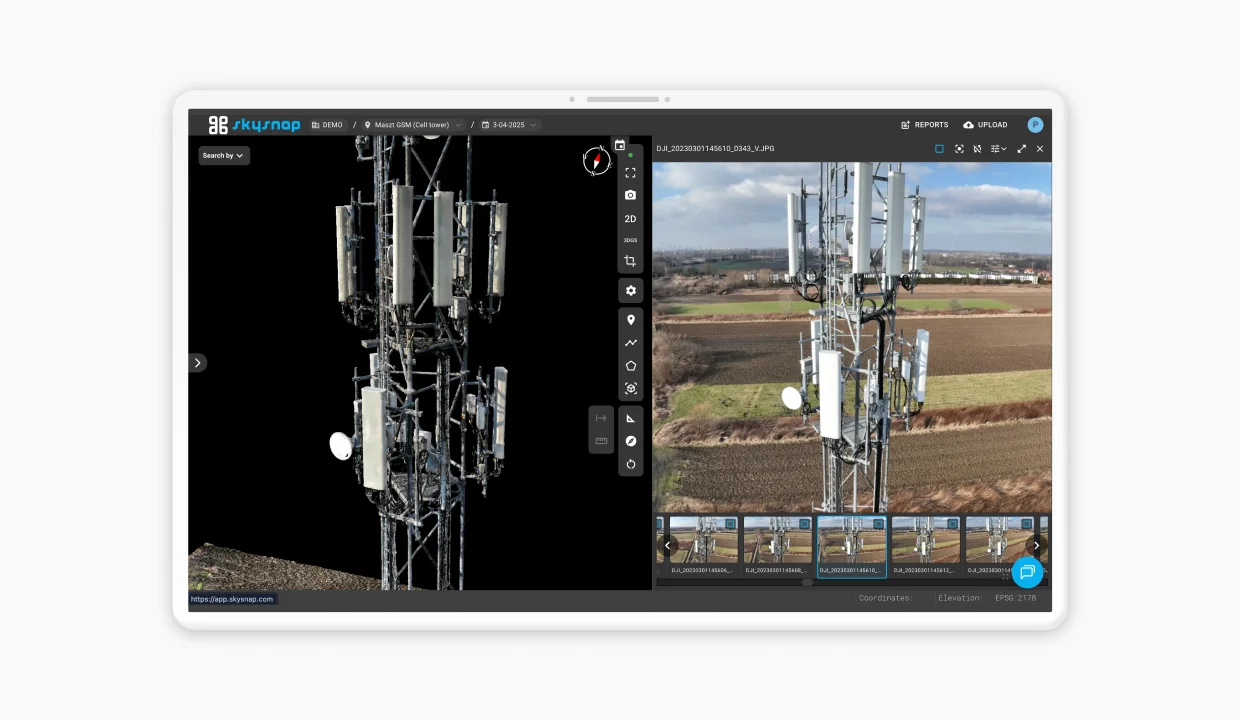Switch to 2D view mode
Screen dimensions: 1240x720
coord(630,219)
